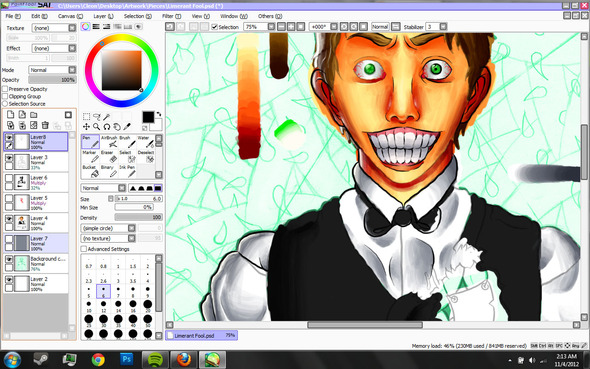Choose the hand pan tool
590x369 pixels.
117,127
